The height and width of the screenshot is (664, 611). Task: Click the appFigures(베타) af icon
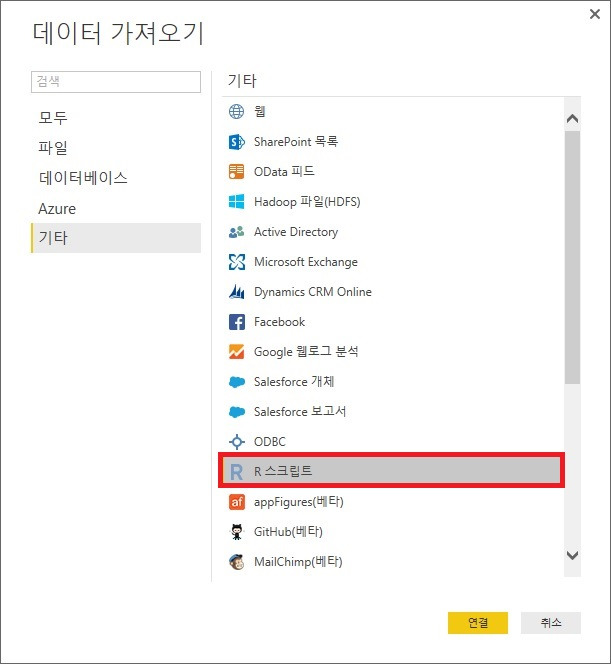[236, 502]
